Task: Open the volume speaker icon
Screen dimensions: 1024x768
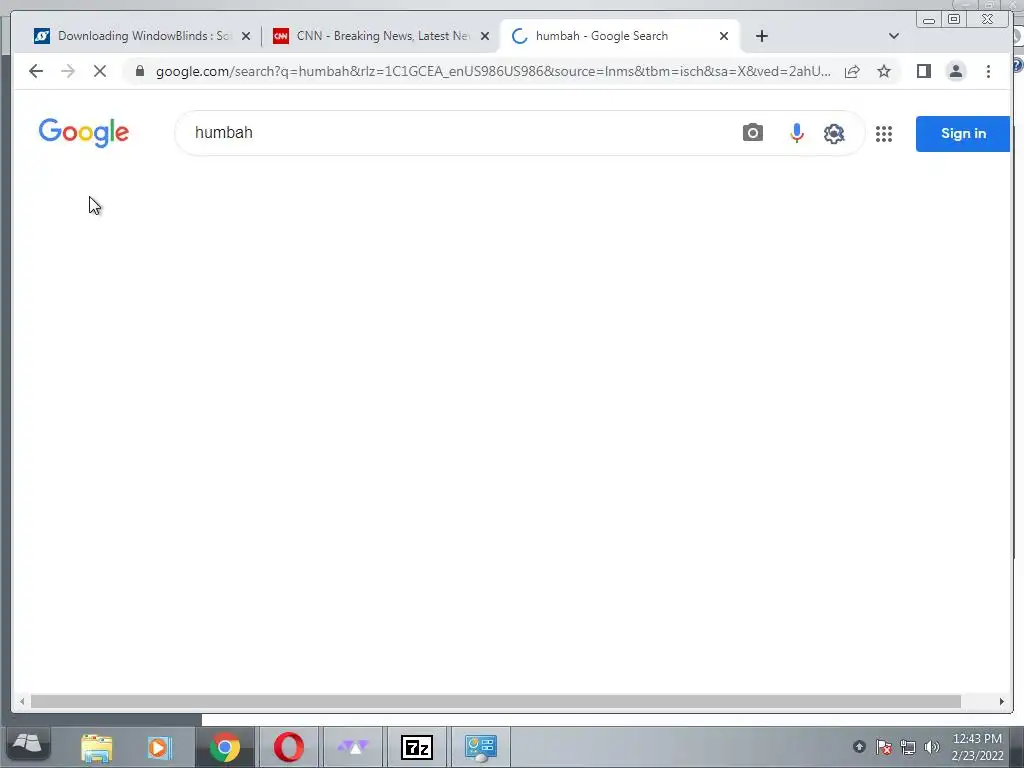Action: coord(932,746)
